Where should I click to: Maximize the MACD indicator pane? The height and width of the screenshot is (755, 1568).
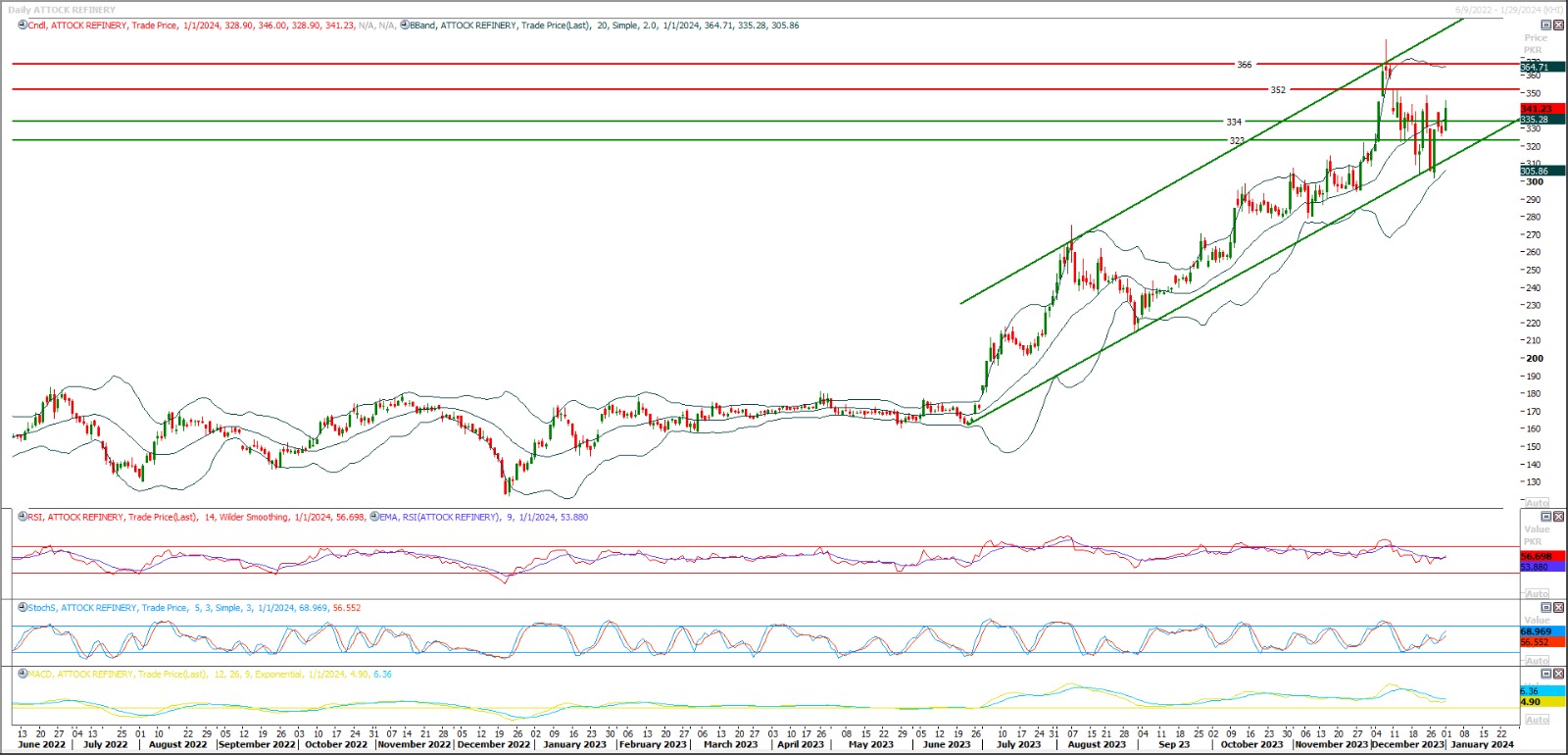[1546, 675]
